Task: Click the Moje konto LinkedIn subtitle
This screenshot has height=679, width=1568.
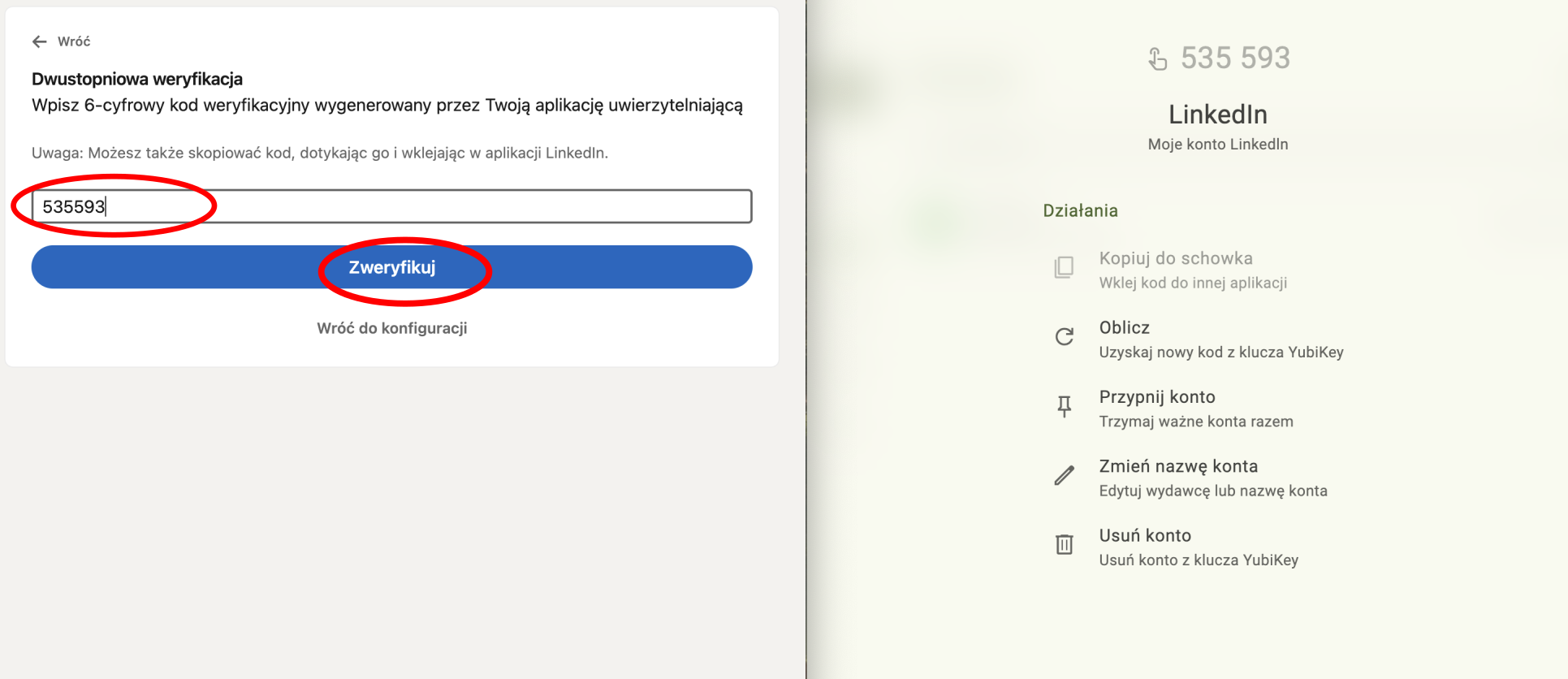Action: pyautogui.click(x=1217, y=145)
